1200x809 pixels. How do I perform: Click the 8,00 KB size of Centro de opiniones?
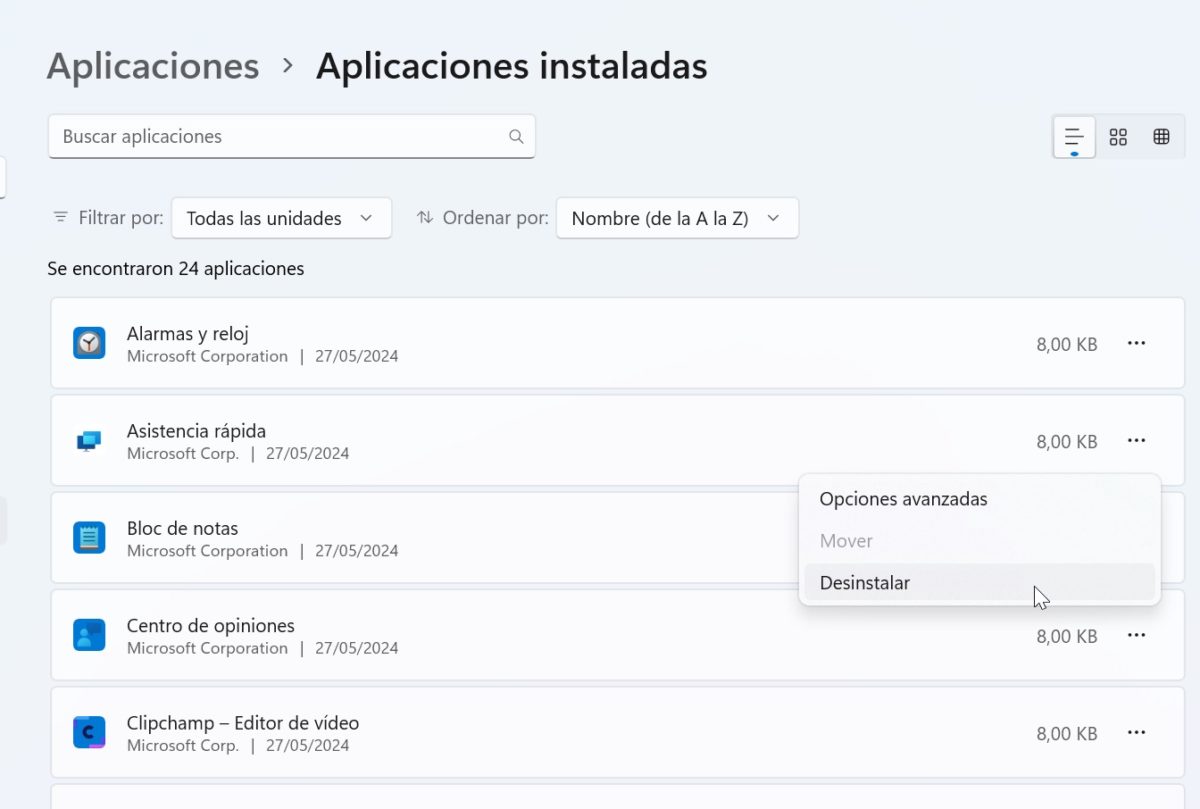click(x=1067, y=636)
